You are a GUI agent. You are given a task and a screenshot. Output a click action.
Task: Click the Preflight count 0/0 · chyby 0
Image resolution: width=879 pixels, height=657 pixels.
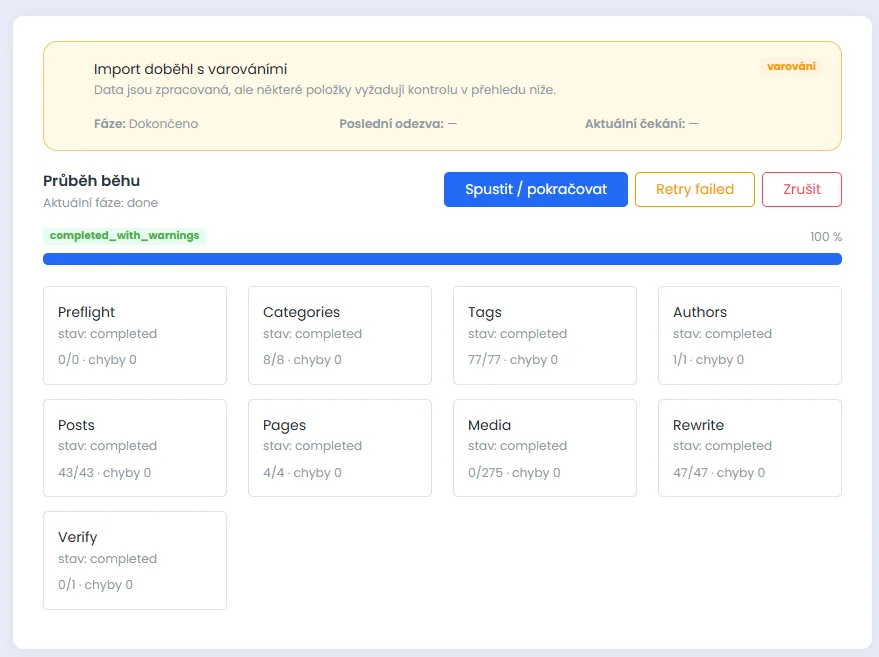pyautogui.click(x=97, y=359)
